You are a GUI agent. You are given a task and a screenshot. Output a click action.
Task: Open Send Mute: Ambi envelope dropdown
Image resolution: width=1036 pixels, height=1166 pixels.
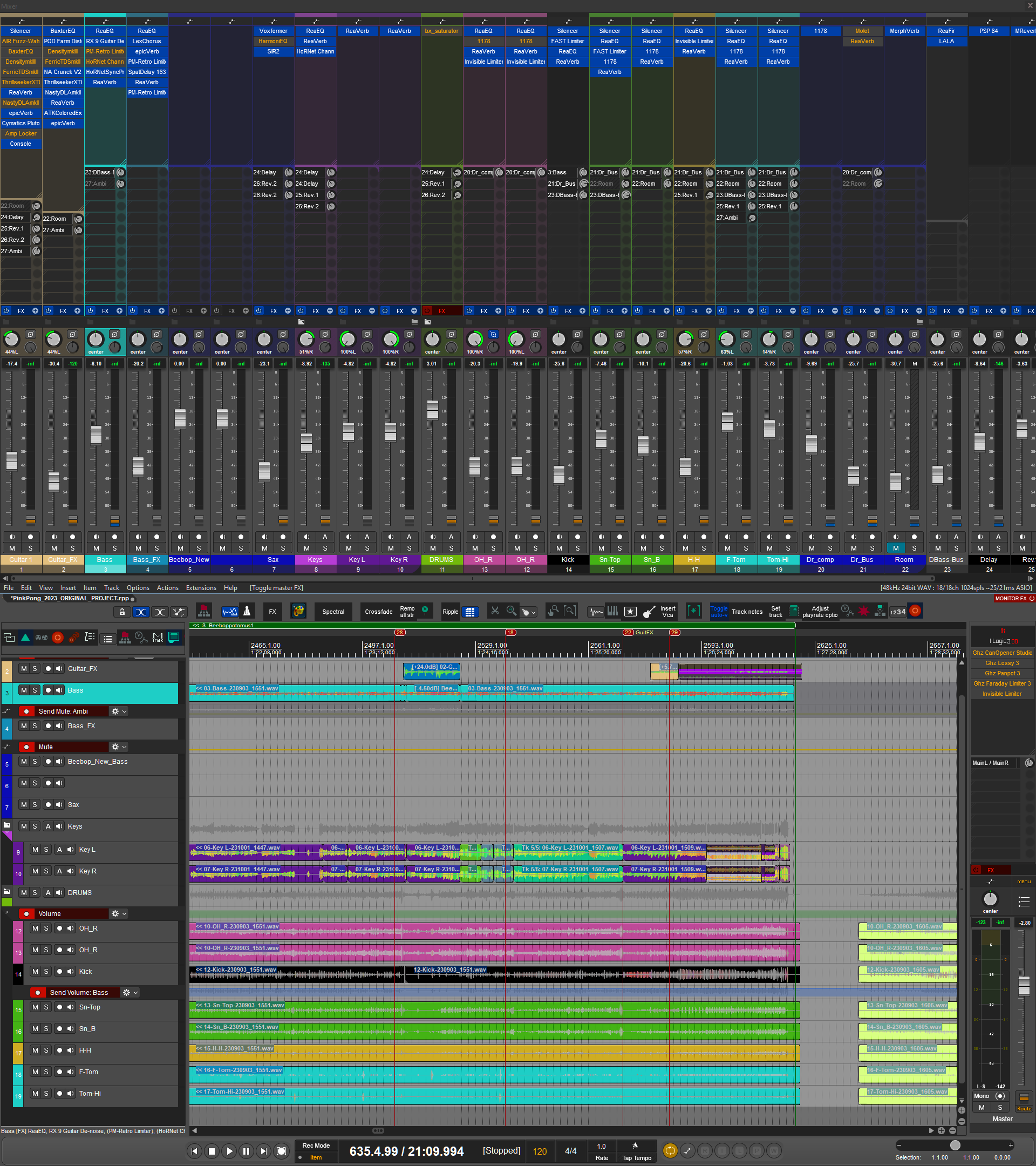pyautogui.click(x=124, y=711)
